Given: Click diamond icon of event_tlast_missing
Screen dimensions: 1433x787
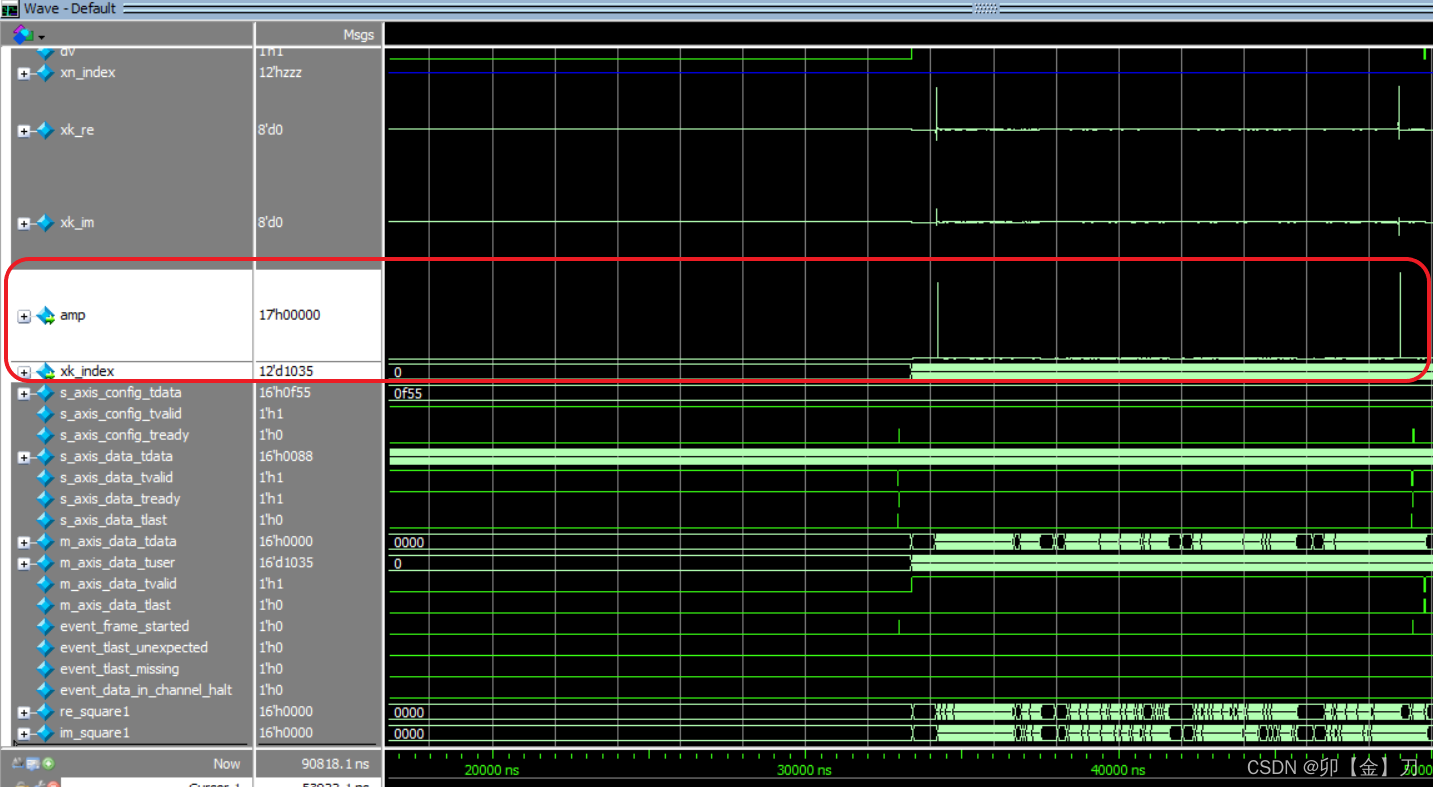Looking at the screenshot, I should [x=45, y=669].
